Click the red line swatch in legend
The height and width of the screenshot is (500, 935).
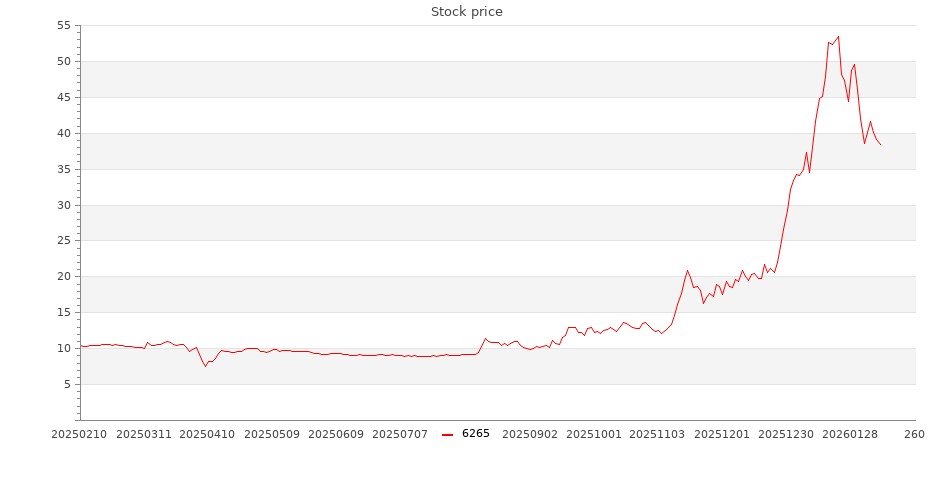[x=448, y=434]
